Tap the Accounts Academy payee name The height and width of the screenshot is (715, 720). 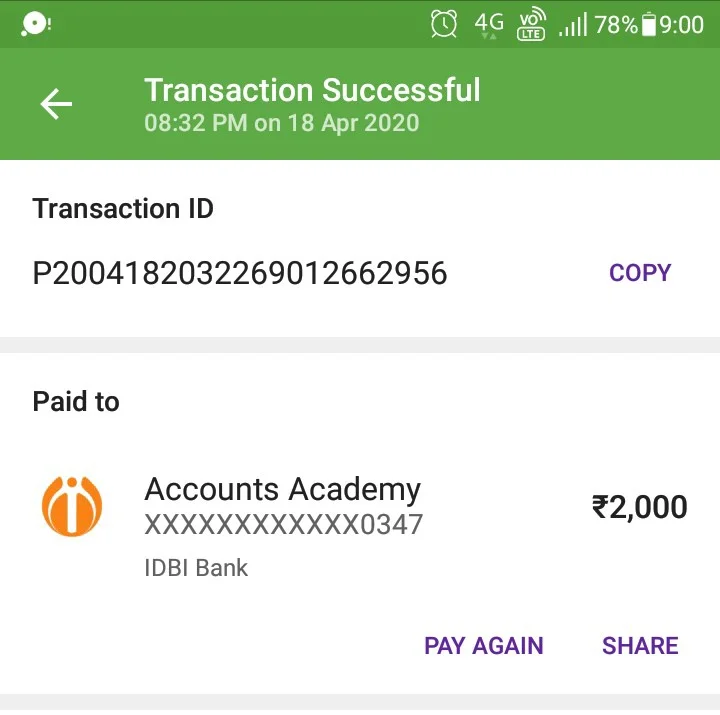click(282, 490)
